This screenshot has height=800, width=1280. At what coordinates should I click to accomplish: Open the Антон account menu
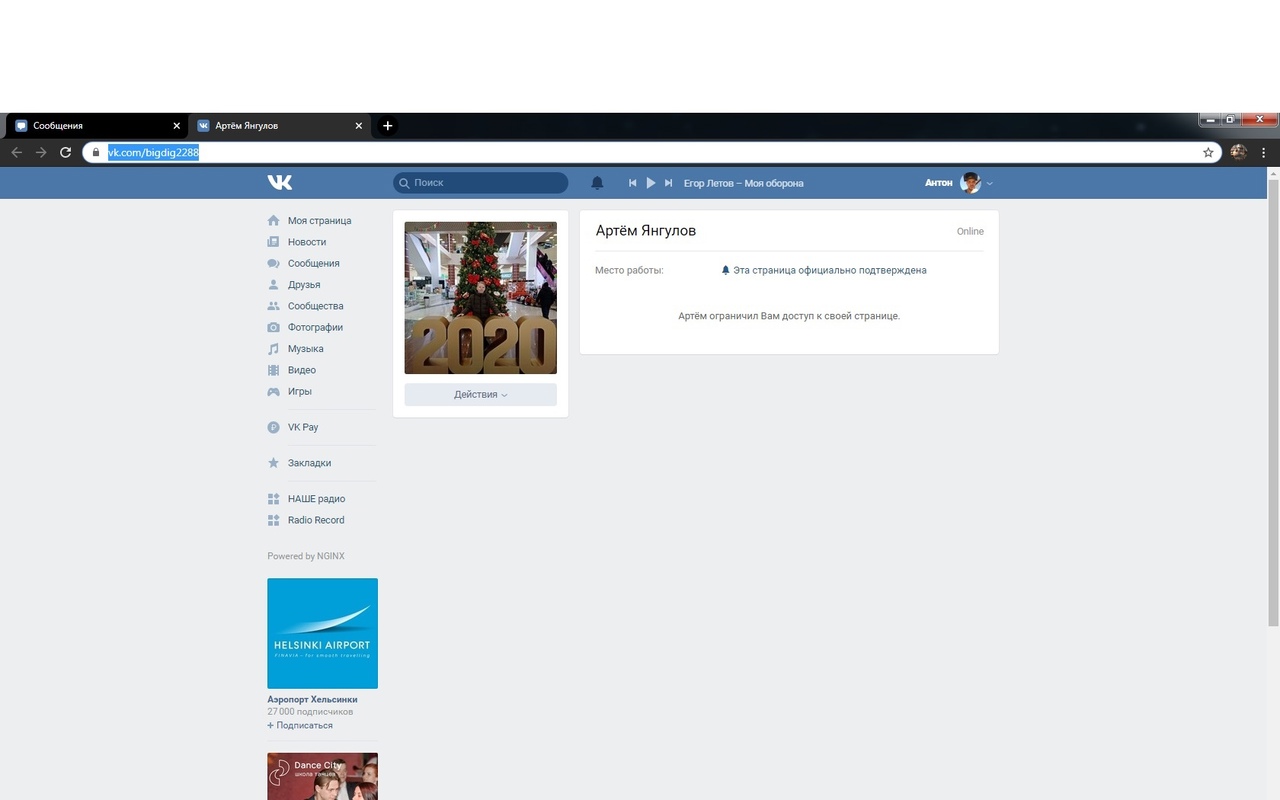click(958, 183)
